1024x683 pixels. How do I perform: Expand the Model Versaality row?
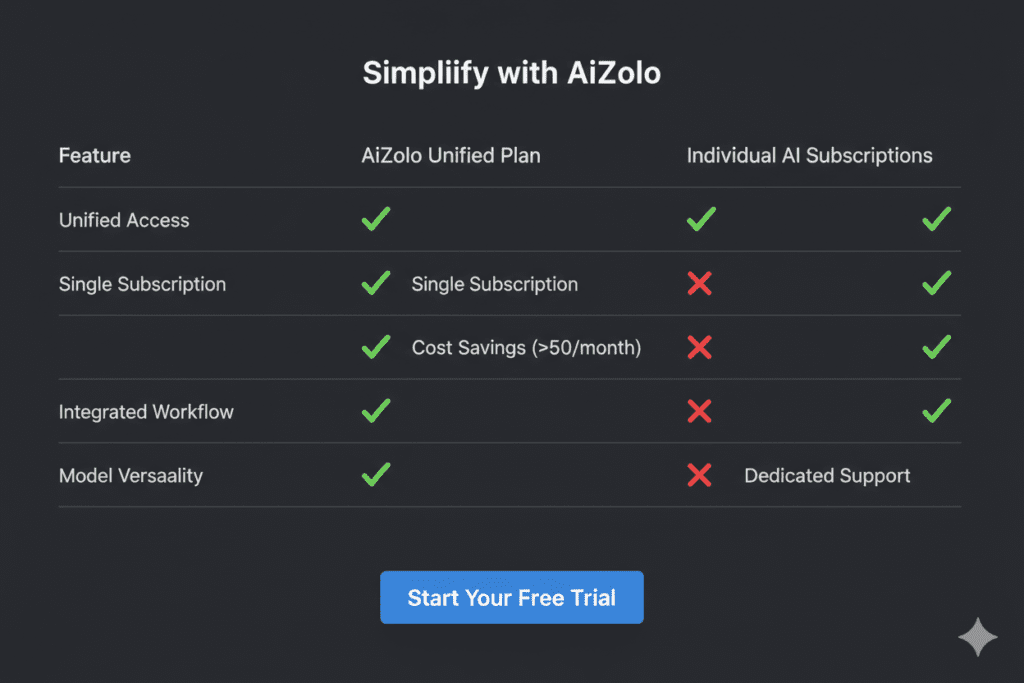(132, 475)
